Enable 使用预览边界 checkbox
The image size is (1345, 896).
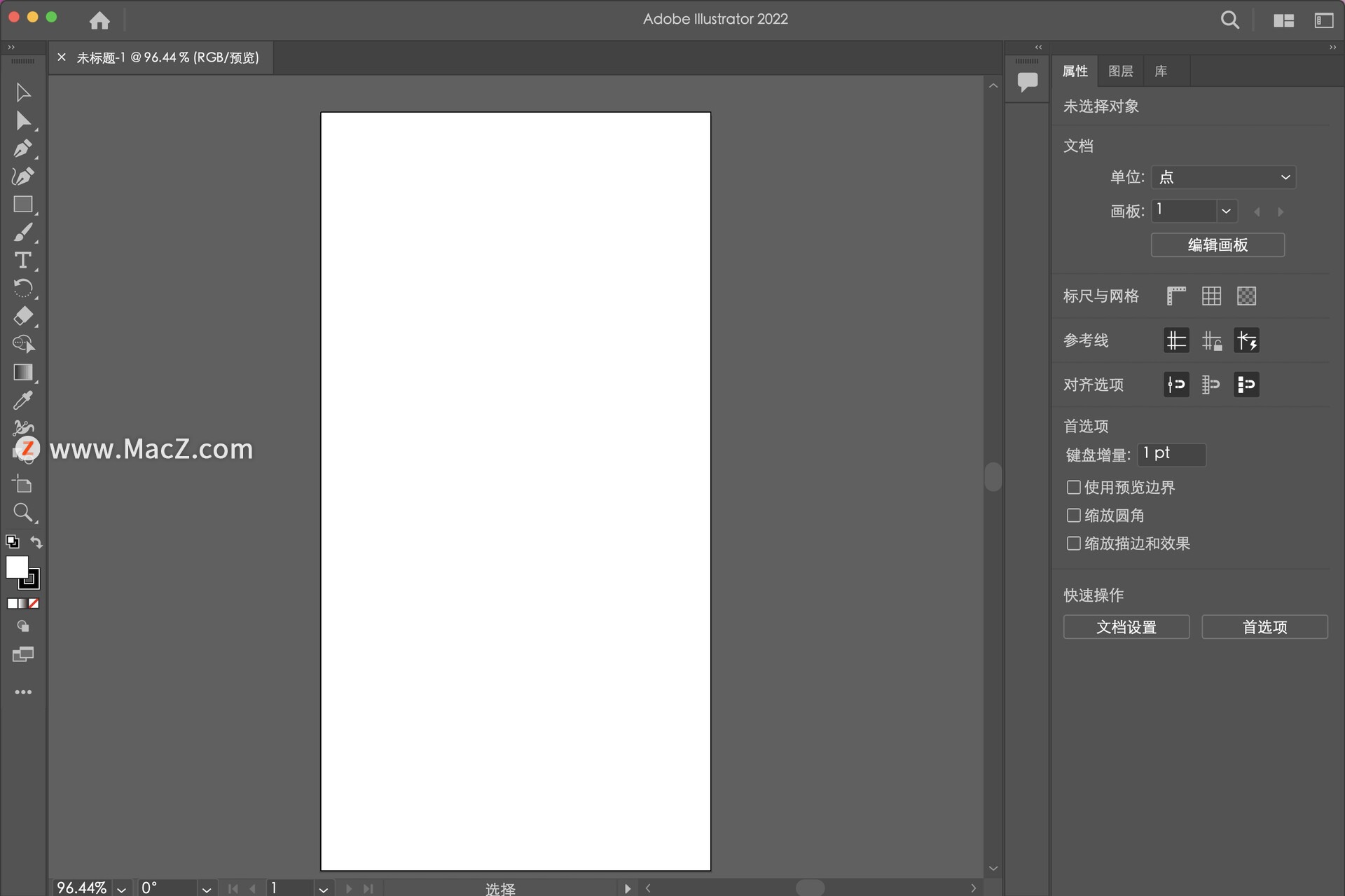[1073, 487]
